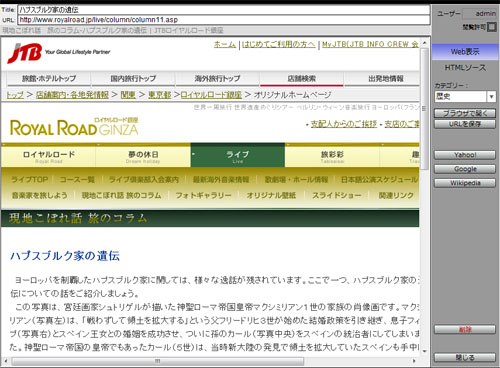Open the MyJTB link
Screen dimensions: 500x368
[x=370, y=44]
